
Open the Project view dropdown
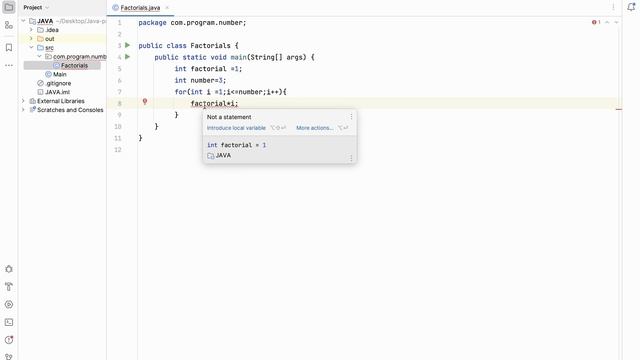(x=36, y=7)
